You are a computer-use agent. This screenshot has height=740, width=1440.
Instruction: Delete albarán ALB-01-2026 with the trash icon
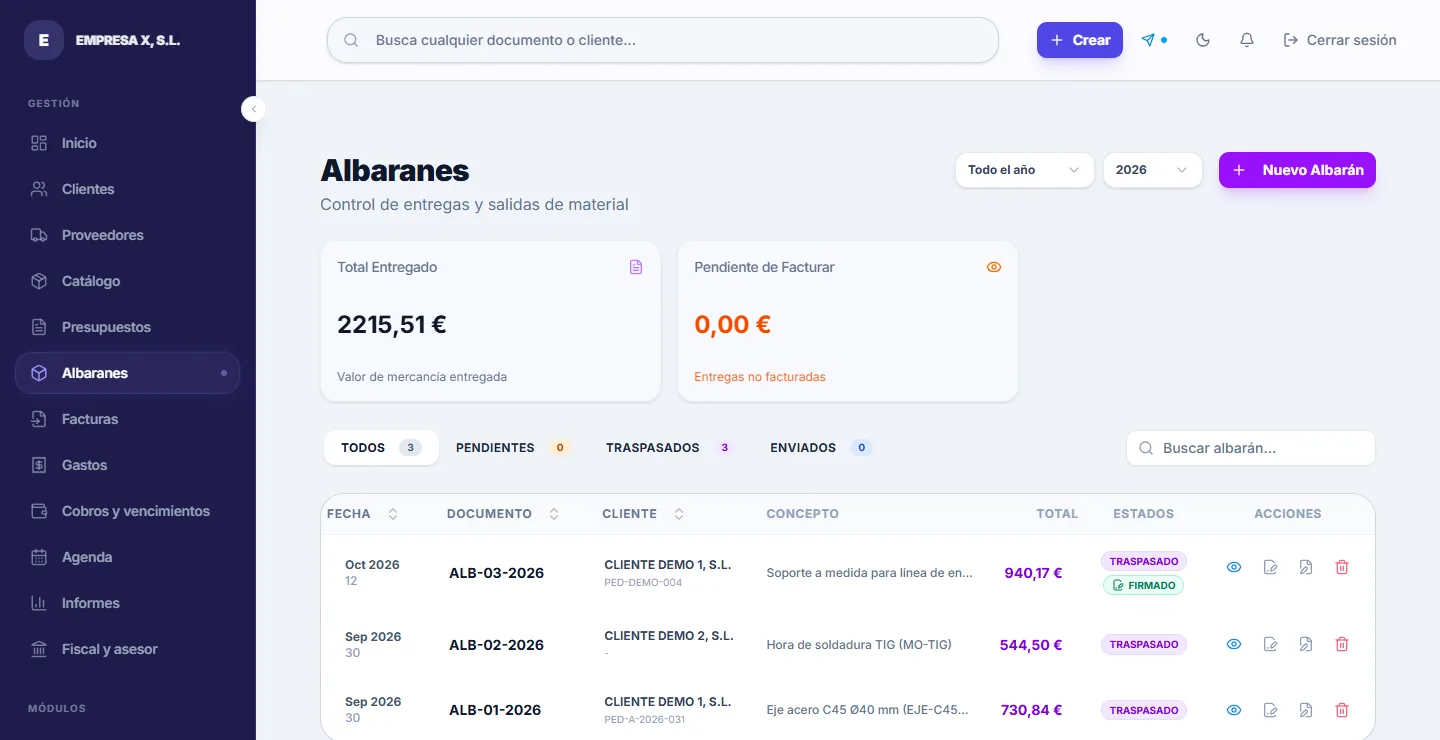[1342, 710]
